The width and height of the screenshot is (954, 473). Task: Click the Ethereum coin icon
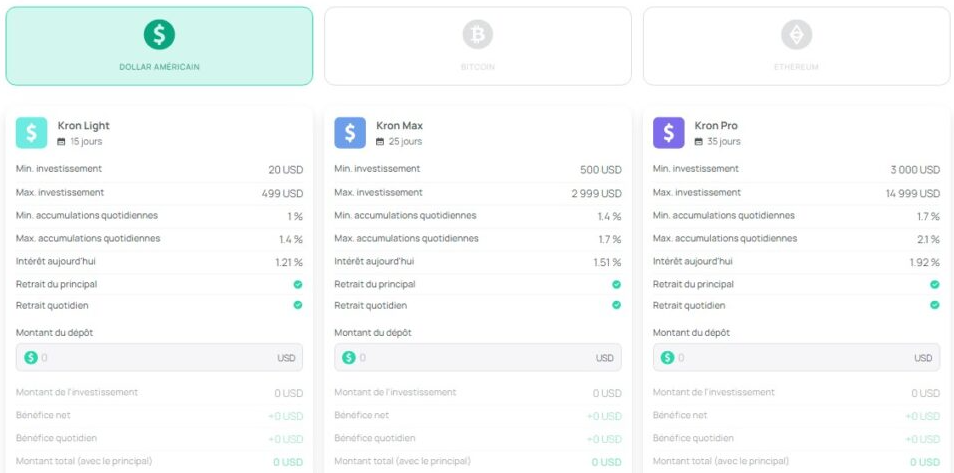pyautogui.click(x=796, y=35)
